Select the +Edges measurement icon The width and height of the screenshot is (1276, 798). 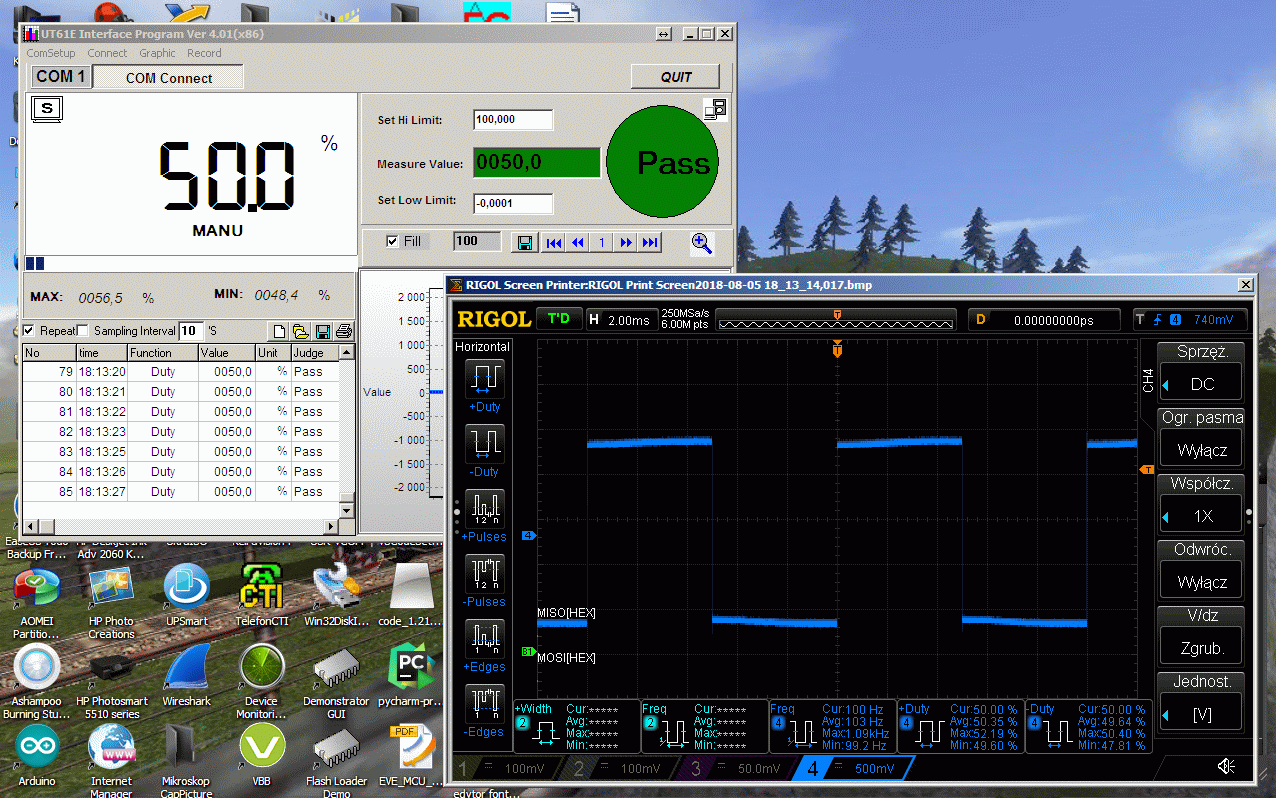tap(486, 637)
